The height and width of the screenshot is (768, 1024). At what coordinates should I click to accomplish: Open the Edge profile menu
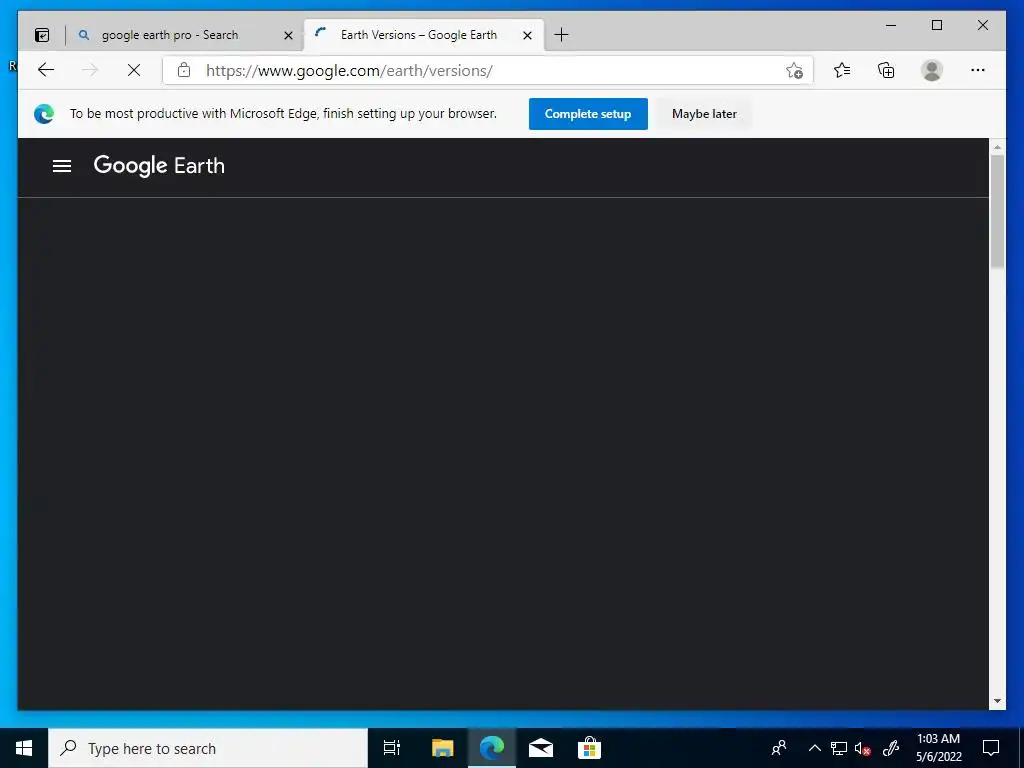coord(932,70)
